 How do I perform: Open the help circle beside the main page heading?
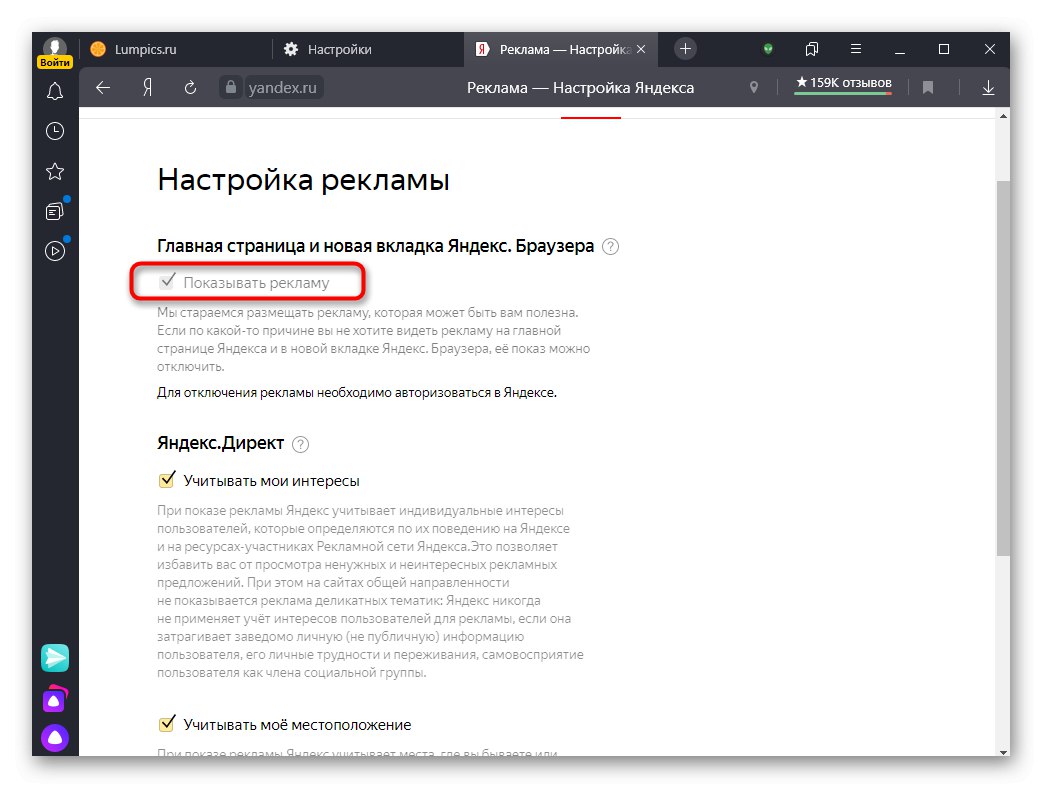pyautogui.click(x=610, y=245)
